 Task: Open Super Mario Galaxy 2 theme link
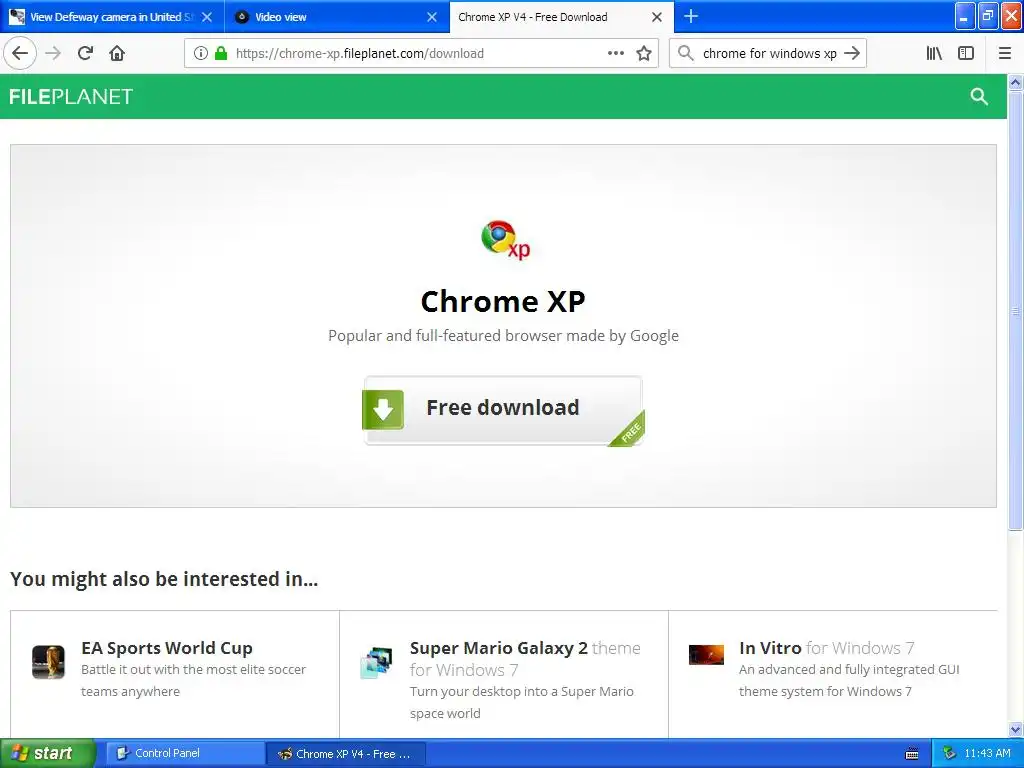point(525,659)
